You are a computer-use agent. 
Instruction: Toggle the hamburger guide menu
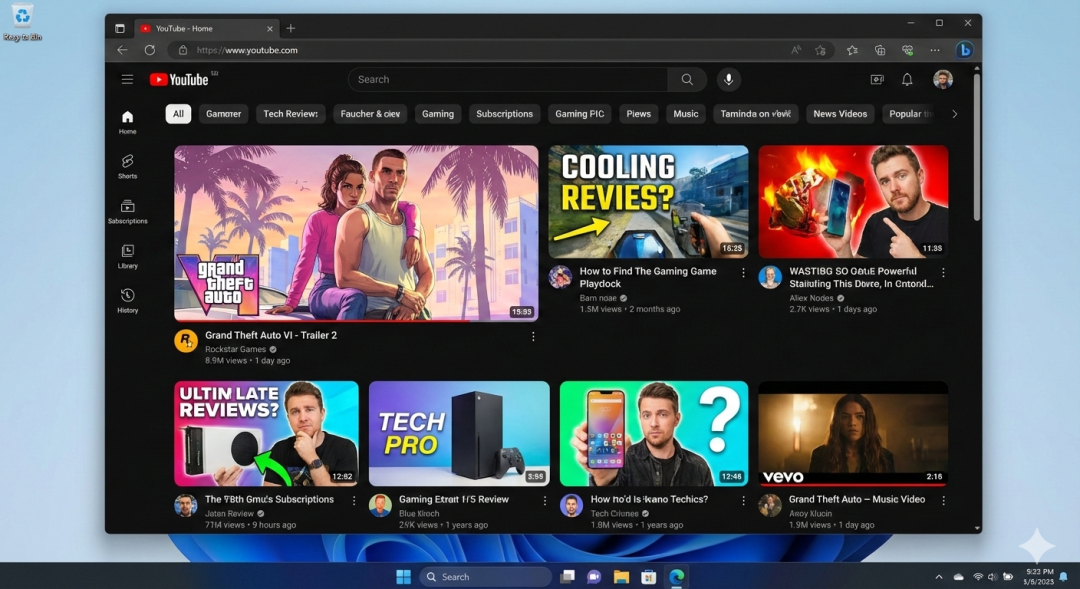coord(127,80)
